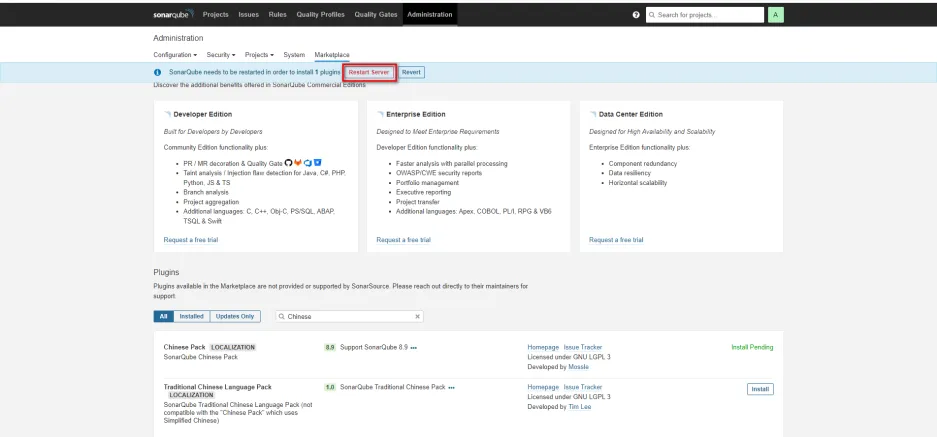Install the Traditional Chinese Language Pack

pos(760,389)
